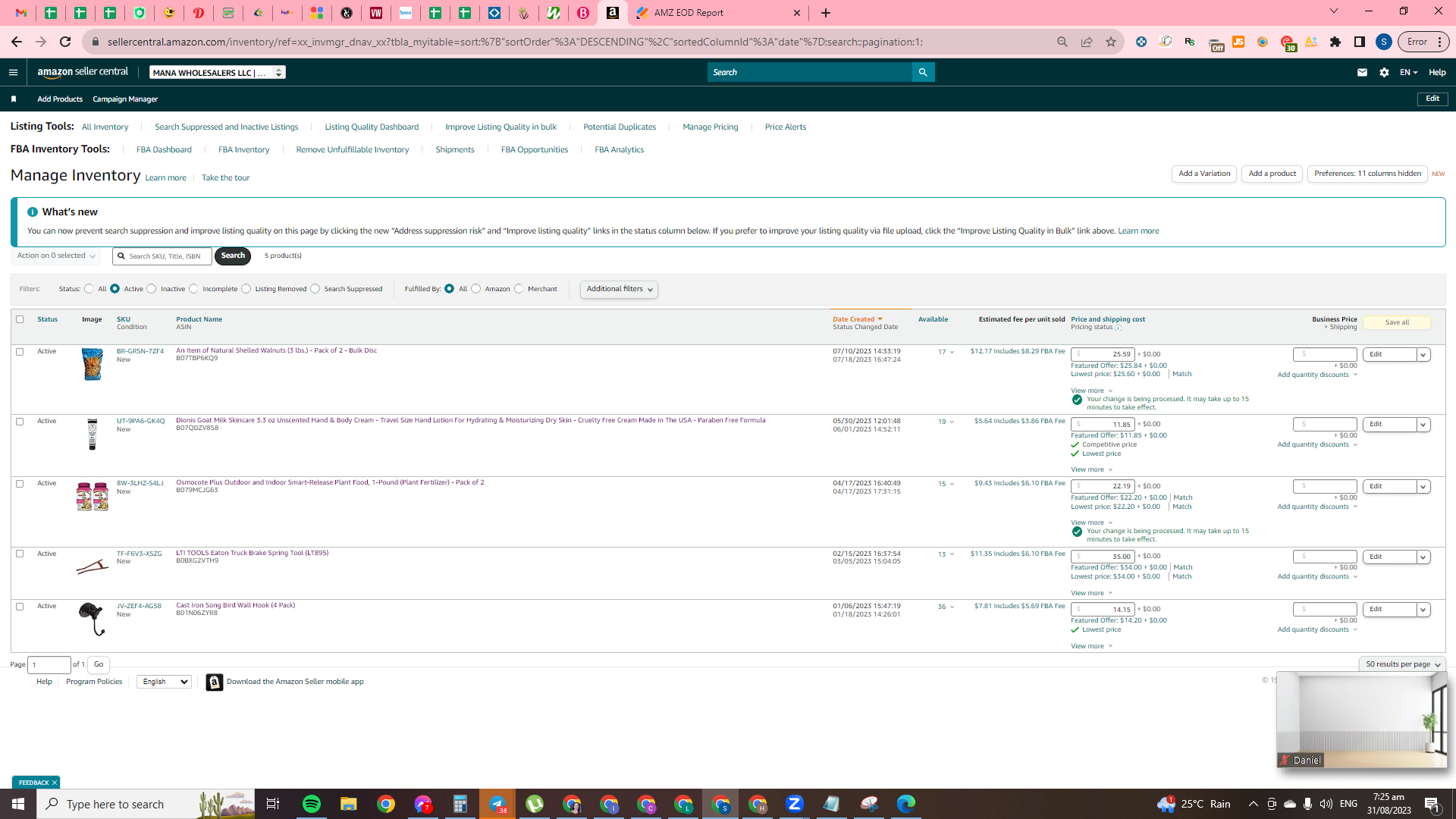
Task: Open the All Inventory listing tool
Action: point(105,127)
